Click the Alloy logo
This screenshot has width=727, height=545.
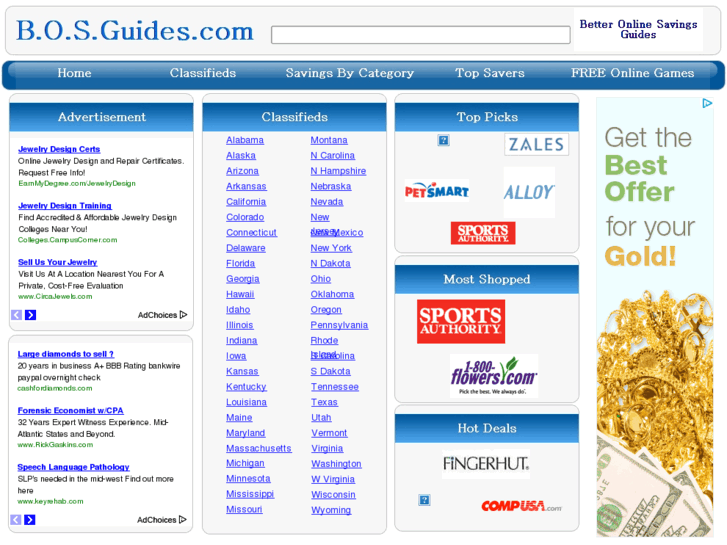(x=529, y=192)
